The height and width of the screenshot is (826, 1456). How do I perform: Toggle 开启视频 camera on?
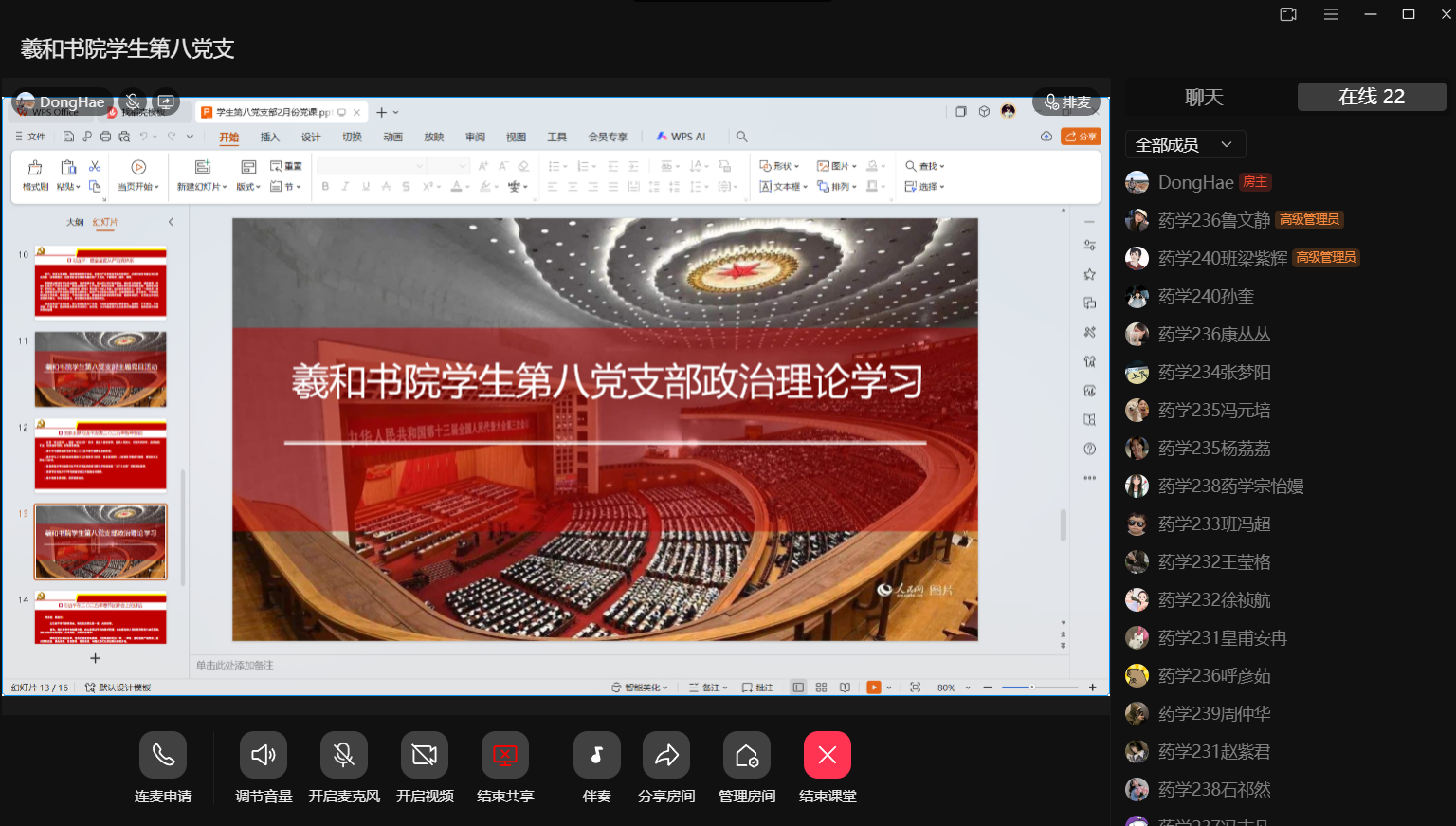pyautogui.click(x=425, y=755)
